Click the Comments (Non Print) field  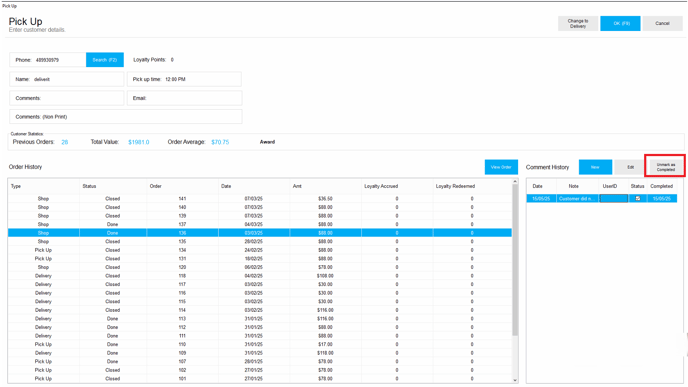pyautogui.click(x=125, y=117)
